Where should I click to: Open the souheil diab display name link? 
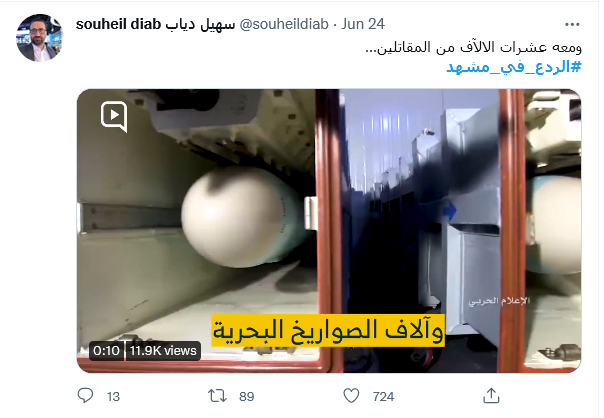coord(155,24)
